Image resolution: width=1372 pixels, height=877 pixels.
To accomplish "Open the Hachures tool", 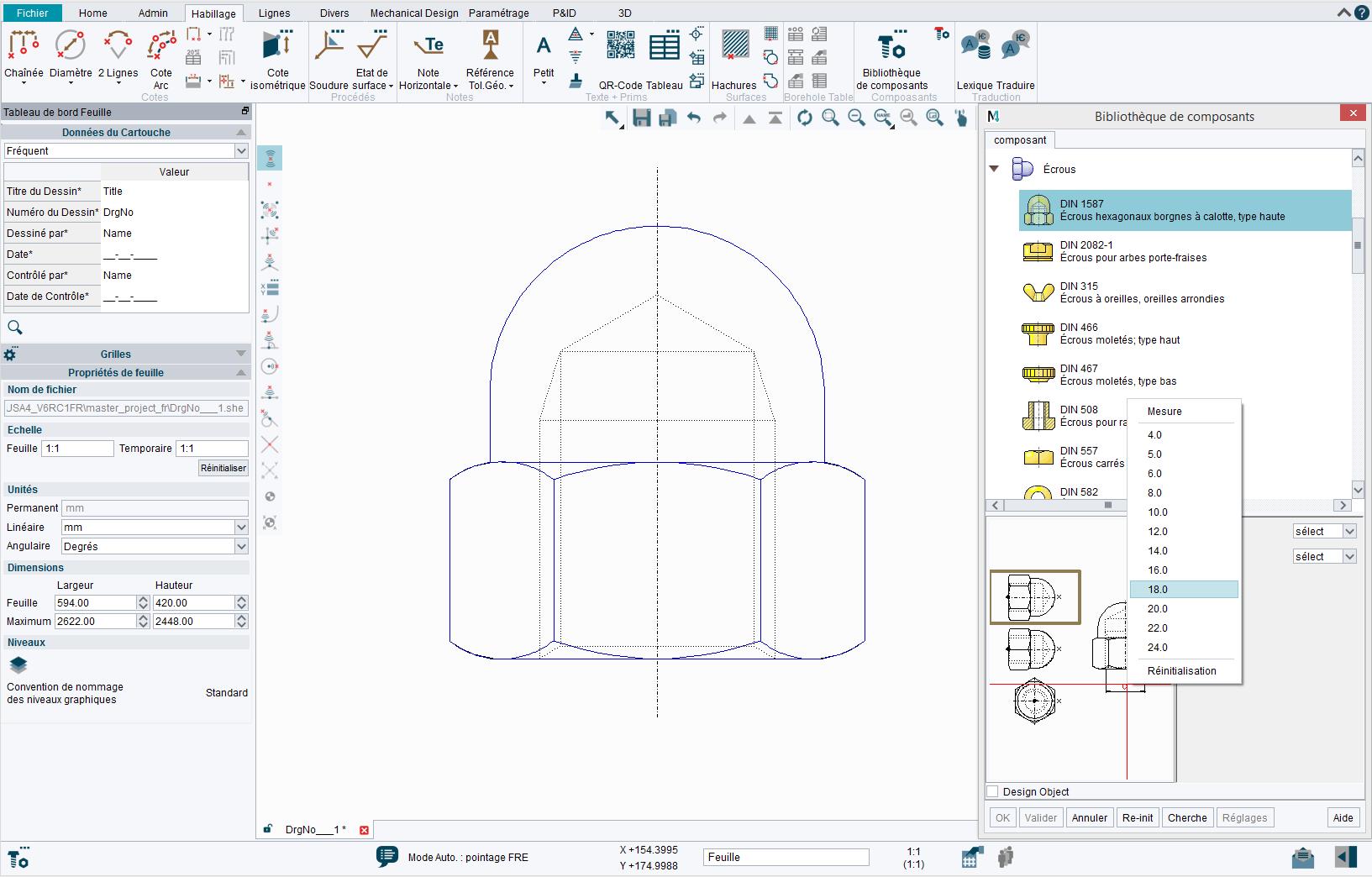I will coord(735,59).
